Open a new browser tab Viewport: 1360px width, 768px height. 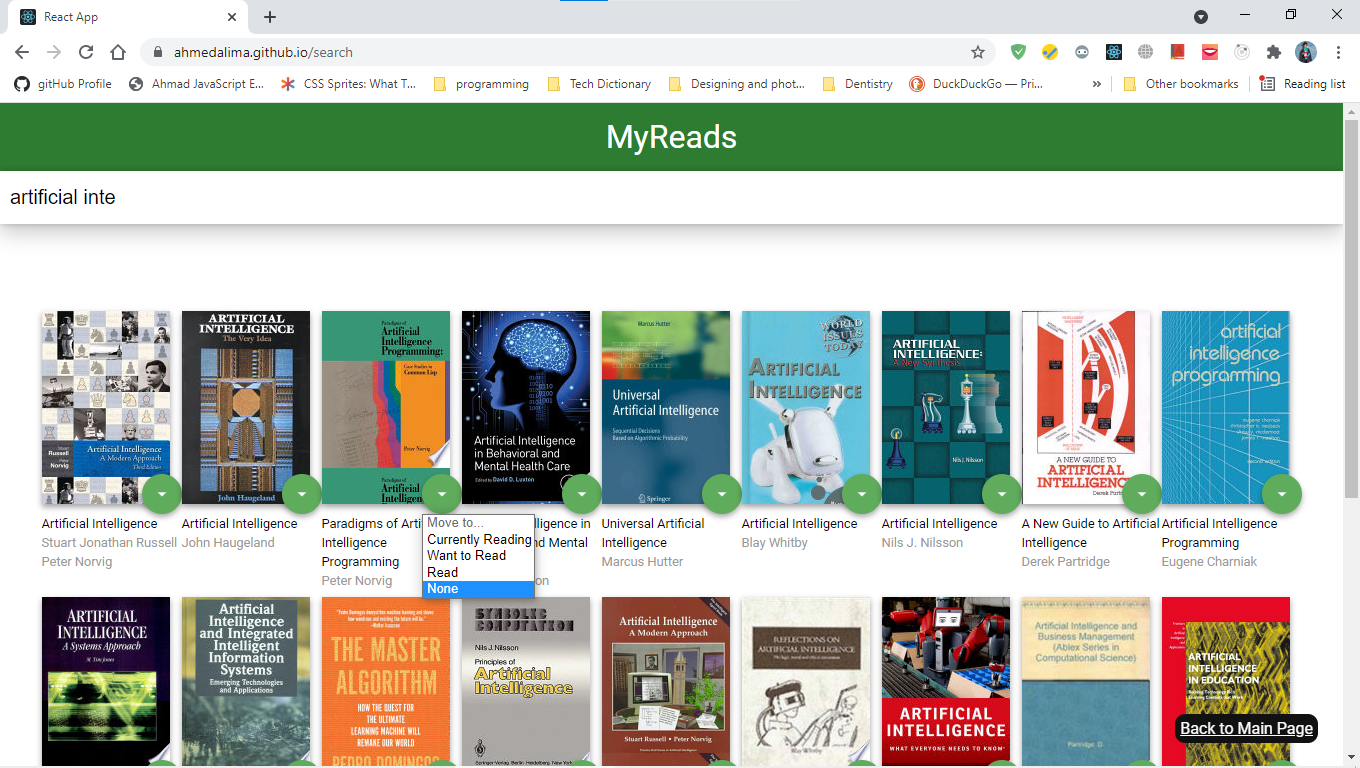270,17
